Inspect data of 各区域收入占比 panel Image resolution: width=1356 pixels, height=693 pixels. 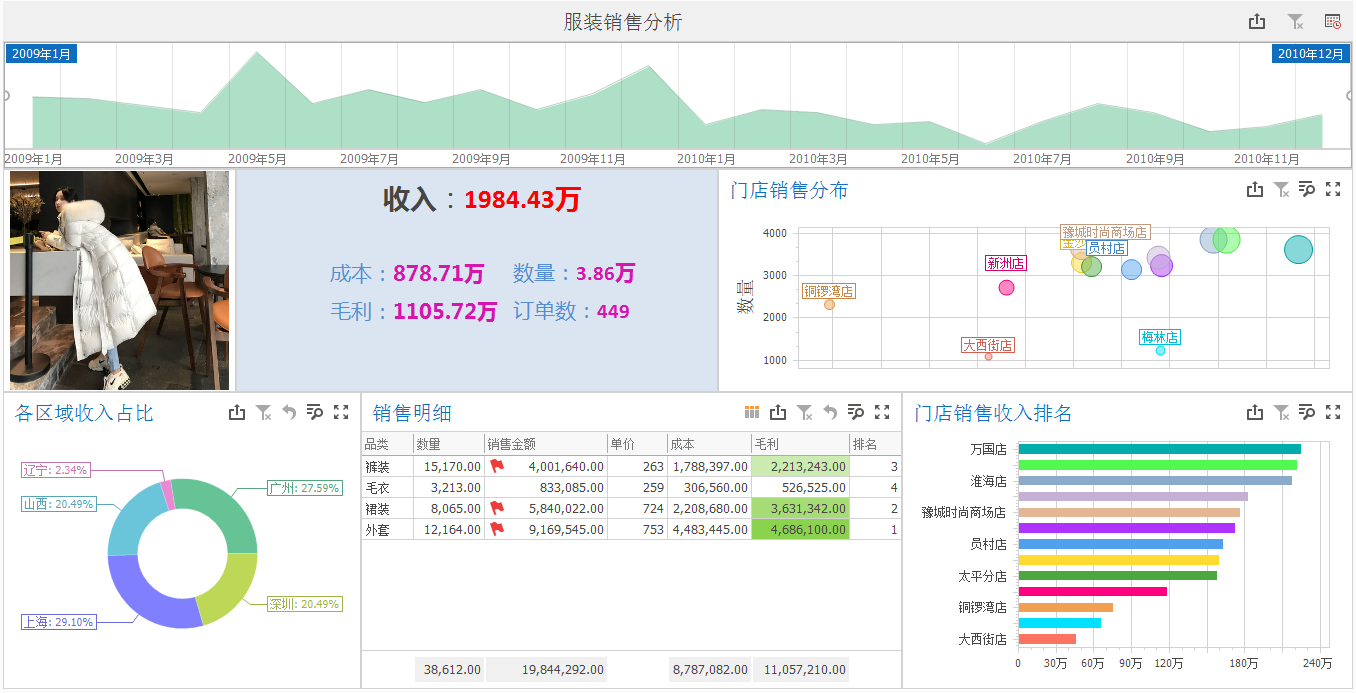315,412
